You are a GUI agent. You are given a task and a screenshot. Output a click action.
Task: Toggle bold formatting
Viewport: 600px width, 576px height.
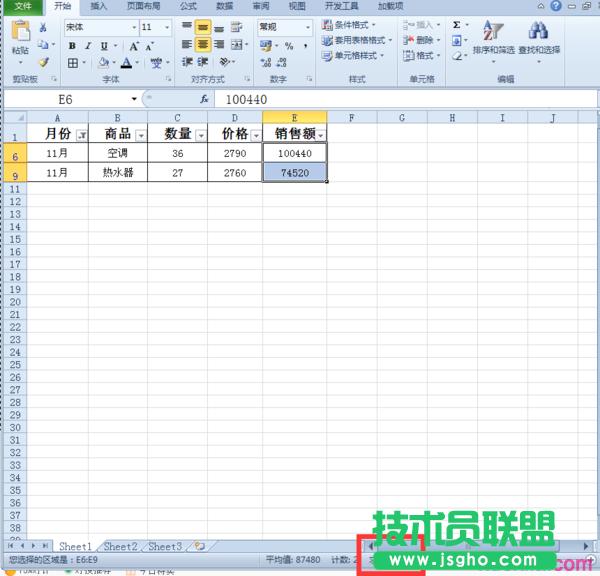point(72,46)
